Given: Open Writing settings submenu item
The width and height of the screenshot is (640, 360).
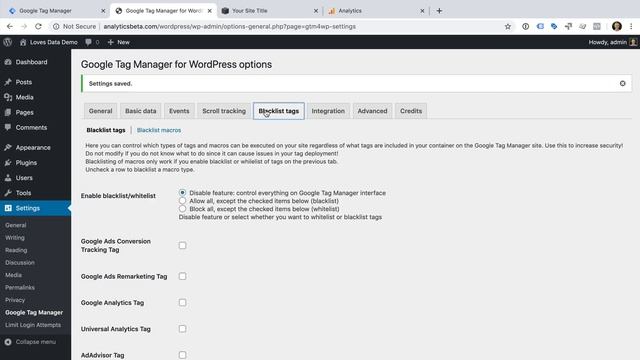Looking at the screenshot, I should [15, 238].
